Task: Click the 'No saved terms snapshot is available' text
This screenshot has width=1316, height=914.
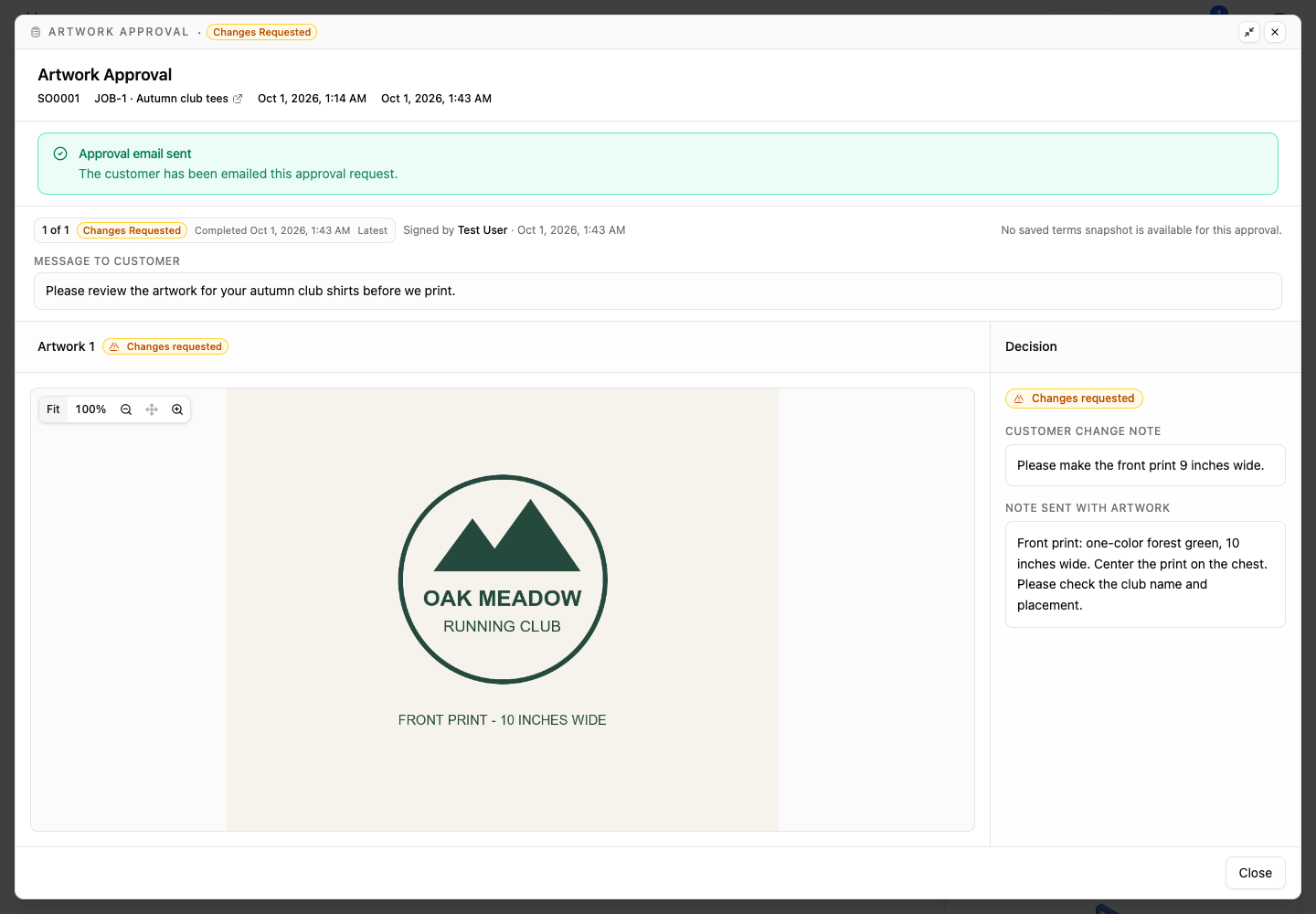Action: pyautogui.click(x=1141, y=230)
